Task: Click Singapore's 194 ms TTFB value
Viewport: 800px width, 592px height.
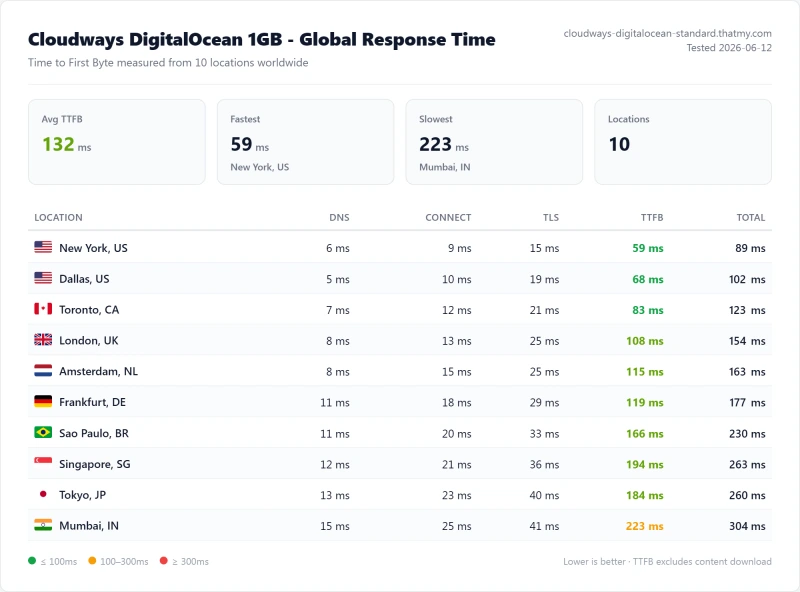Action: click(x=645, y=464)
